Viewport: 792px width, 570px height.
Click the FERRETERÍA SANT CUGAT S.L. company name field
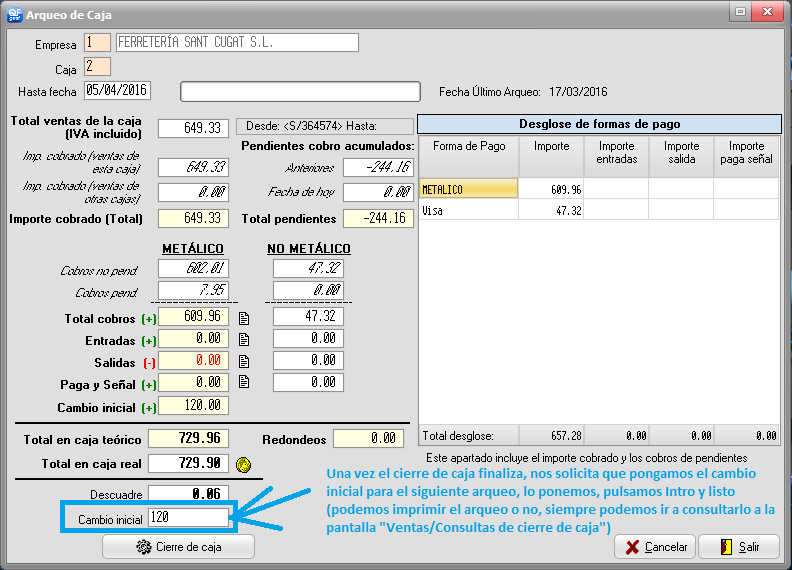pos(237,42)
